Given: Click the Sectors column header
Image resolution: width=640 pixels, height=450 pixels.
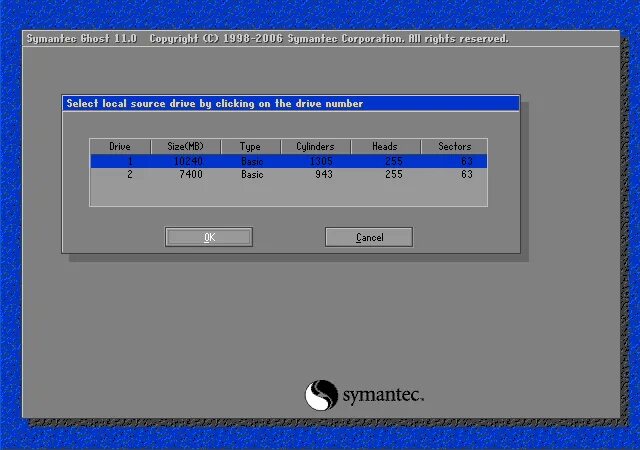Looking at the screenshot, I should pos(454,147).
